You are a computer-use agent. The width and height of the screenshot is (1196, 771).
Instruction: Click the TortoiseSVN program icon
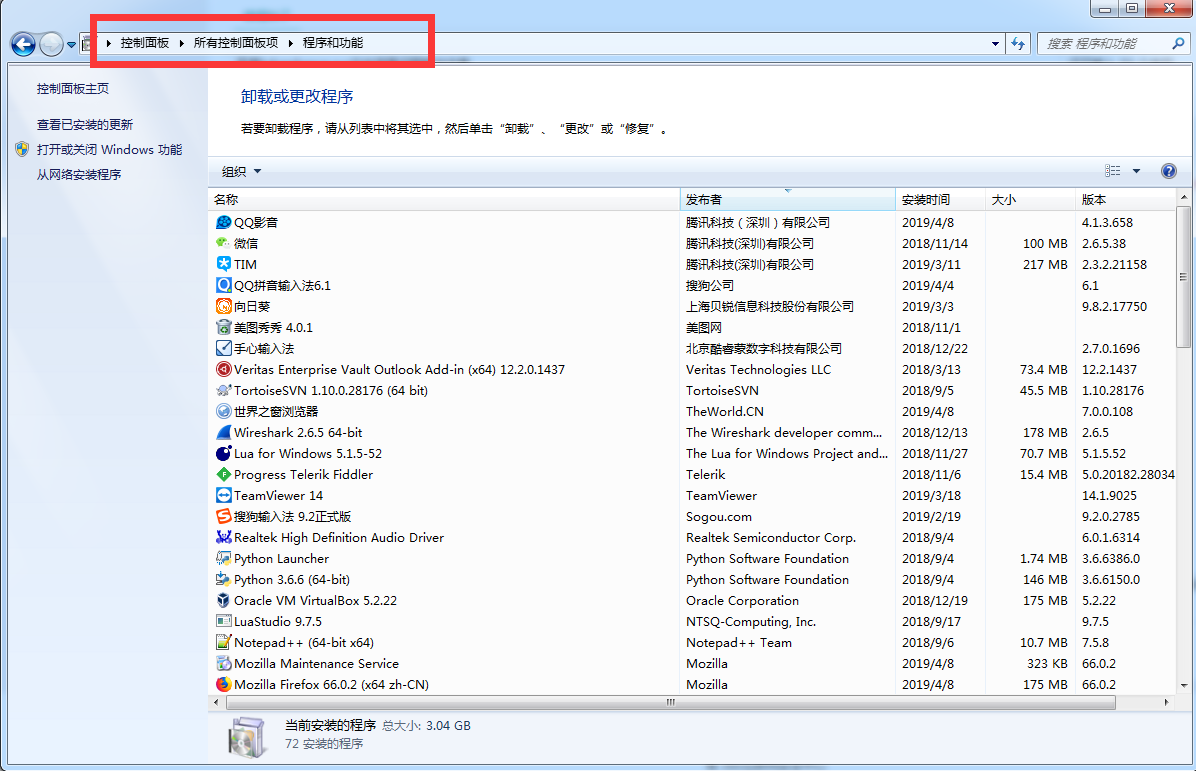pyautogui.click(x=223, y=390)
